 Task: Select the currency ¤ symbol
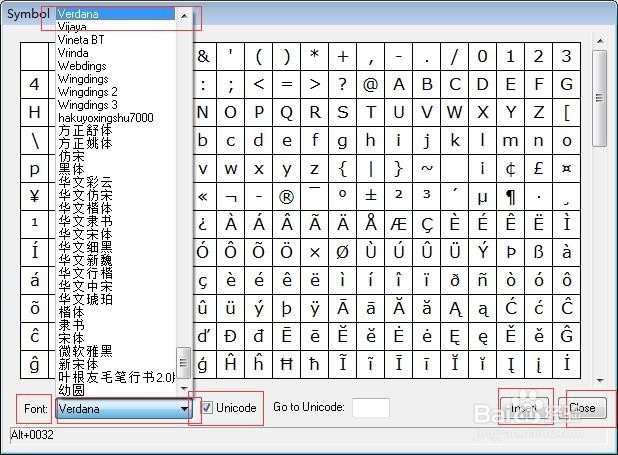tap(567, 168)
